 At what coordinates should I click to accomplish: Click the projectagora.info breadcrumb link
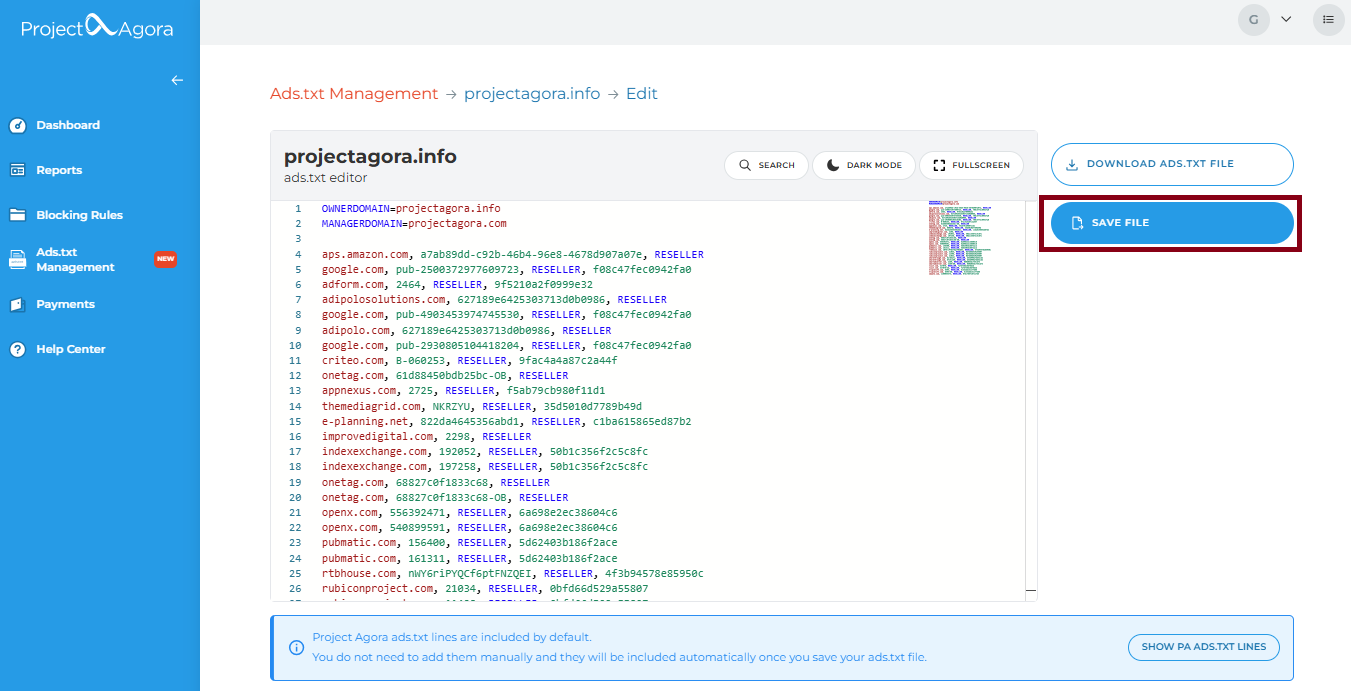(532, 94)
